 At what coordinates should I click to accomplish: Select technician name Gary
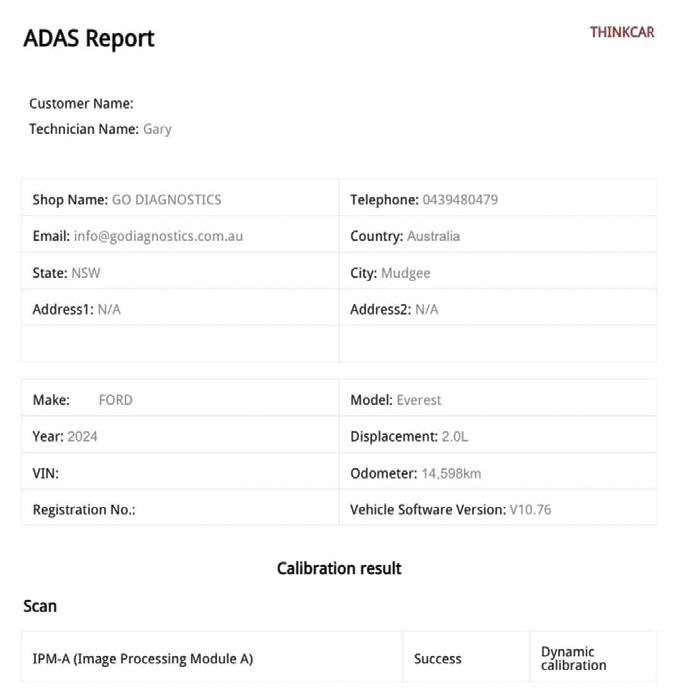157,129
